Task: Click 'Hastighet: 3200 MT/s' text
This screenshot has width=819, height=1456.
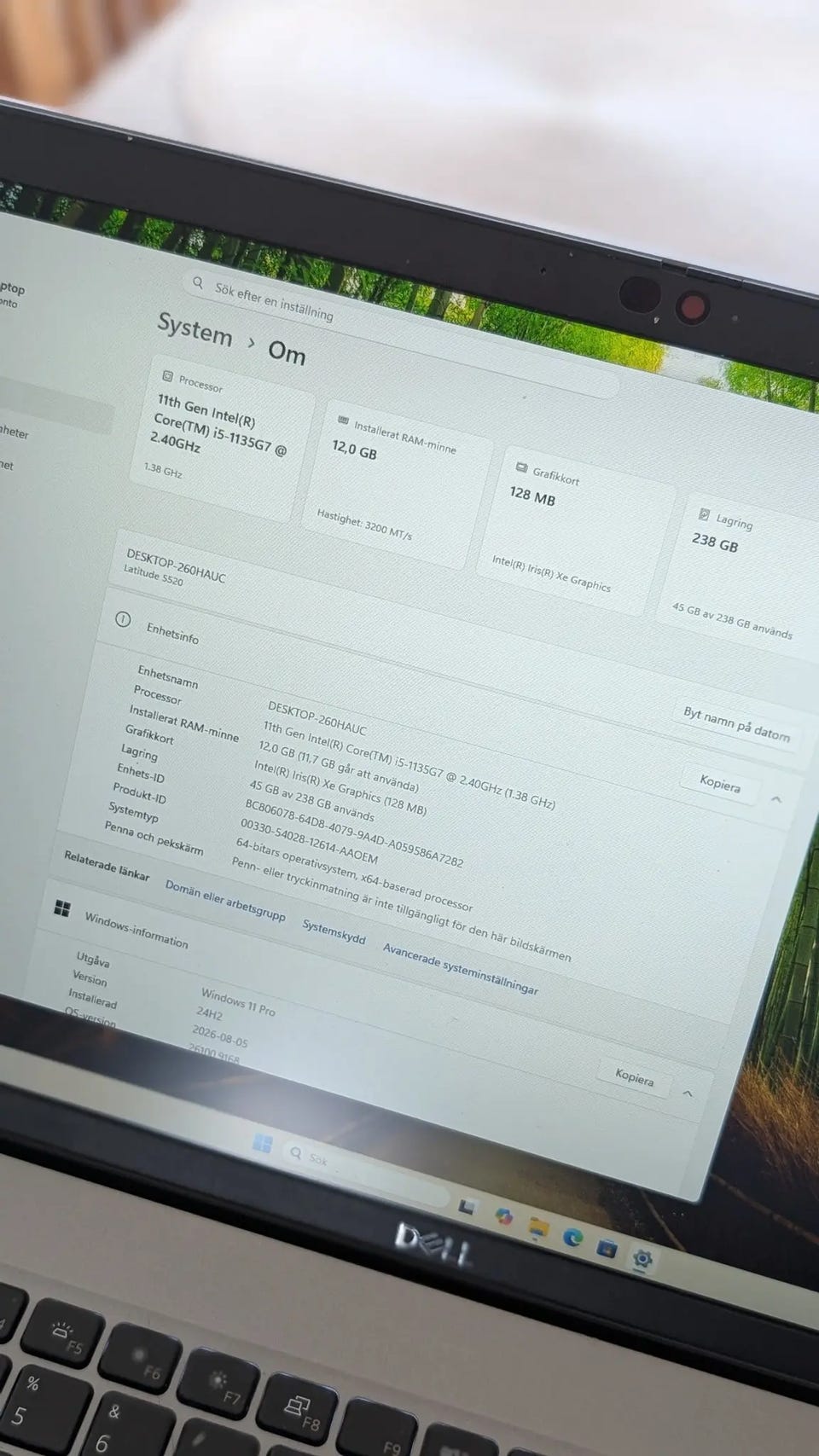Action: pos(364,525)
